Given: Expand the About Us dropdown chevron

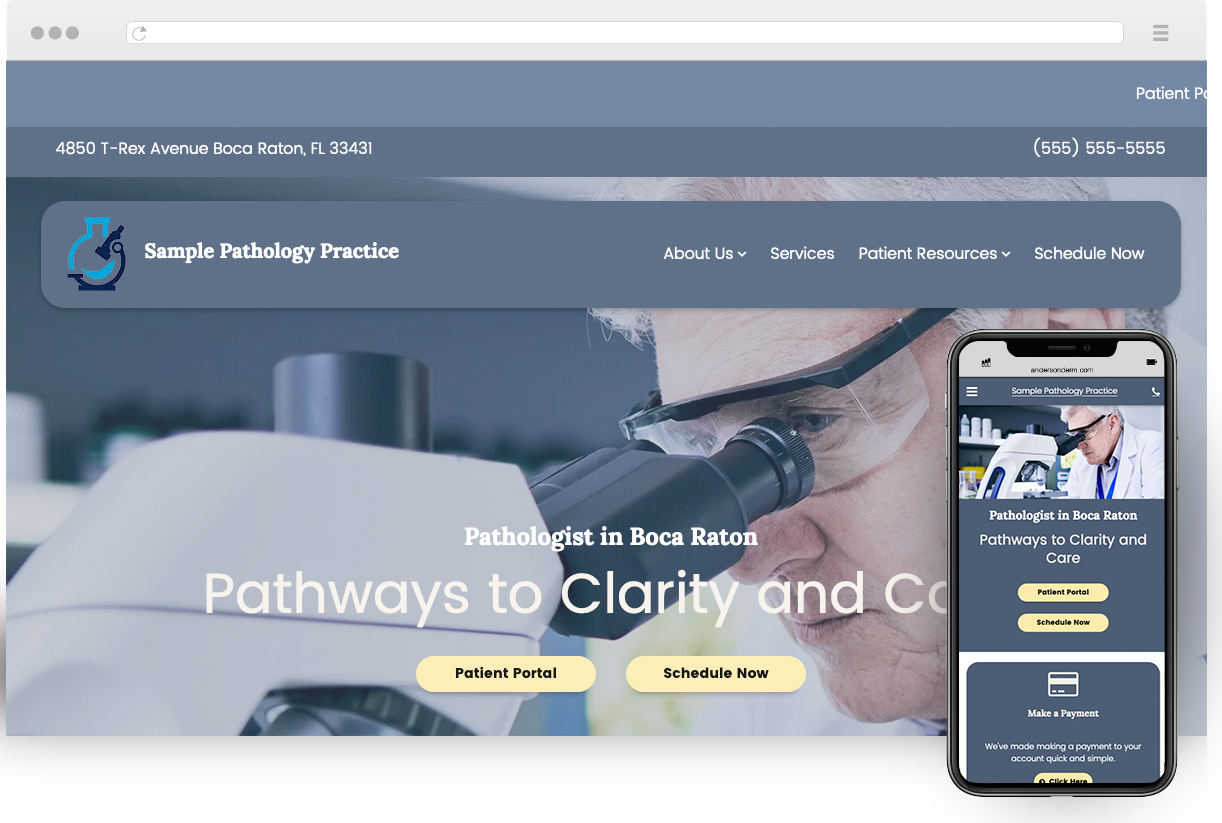Looking at the screenshot, I should (x=742, y=254).
